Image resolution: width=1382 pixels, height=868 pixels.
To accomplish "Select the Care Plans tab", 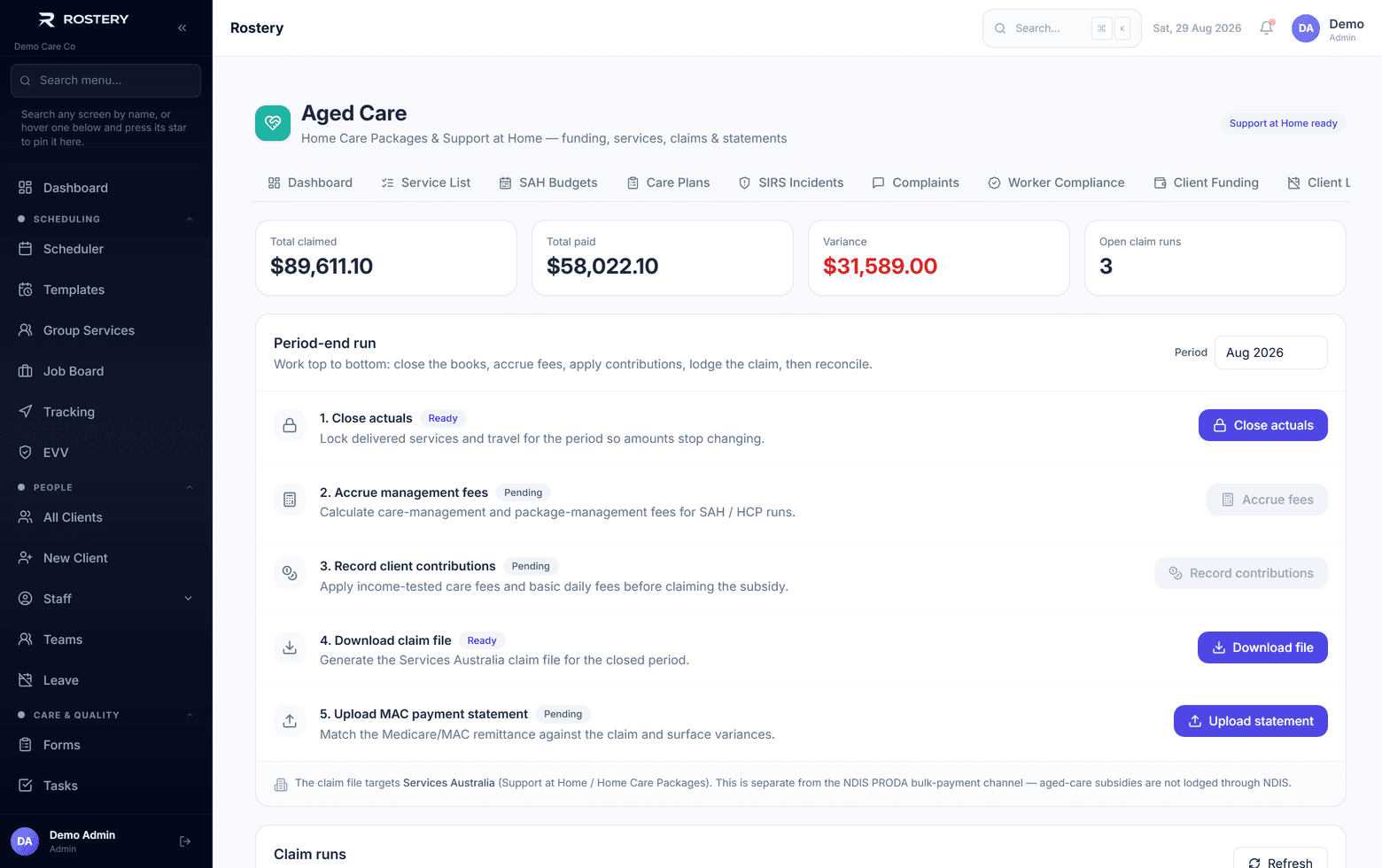I will point(668,182).
